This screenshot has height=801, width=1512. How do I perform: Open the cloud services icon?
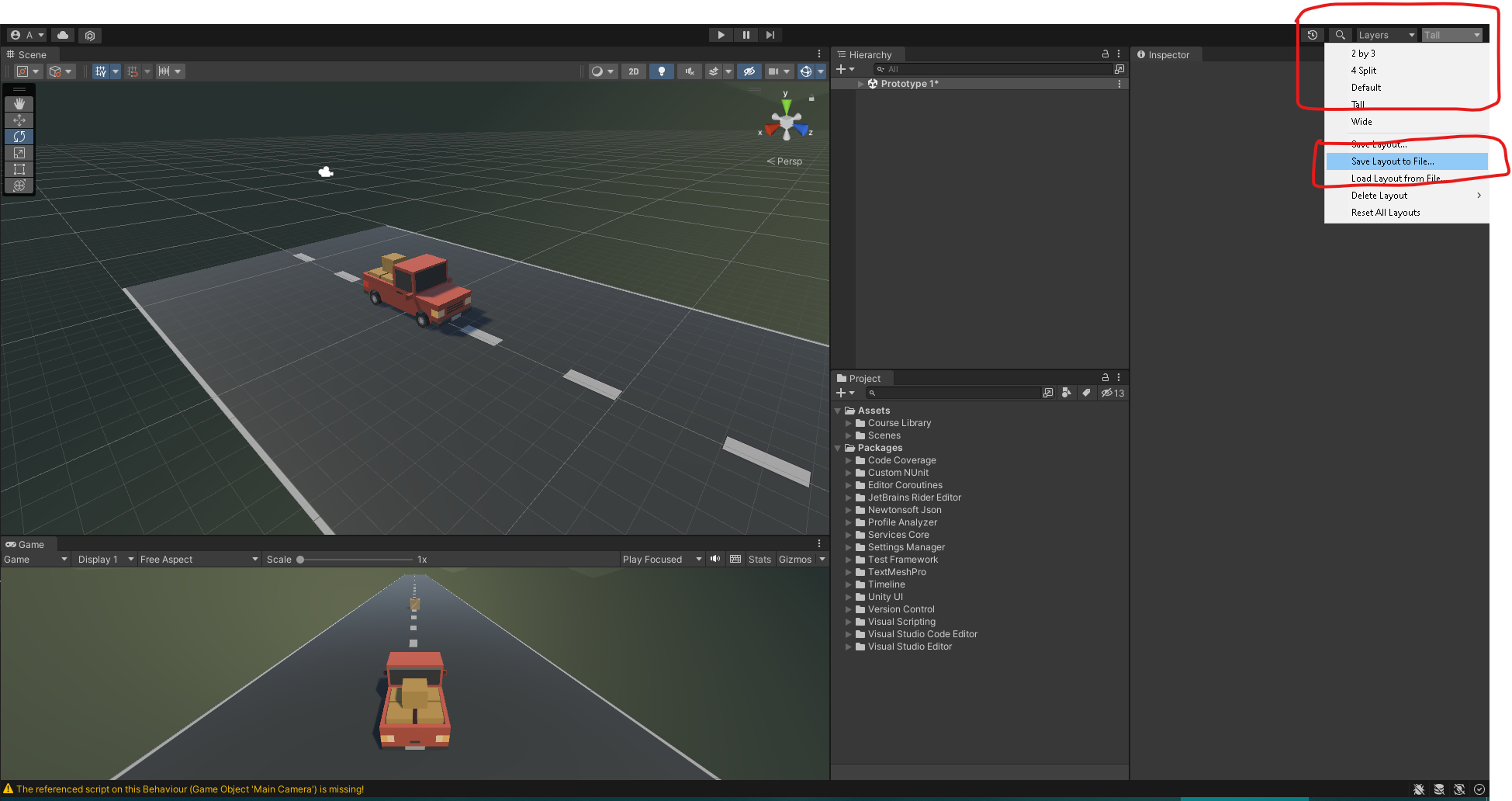[63, 35]
